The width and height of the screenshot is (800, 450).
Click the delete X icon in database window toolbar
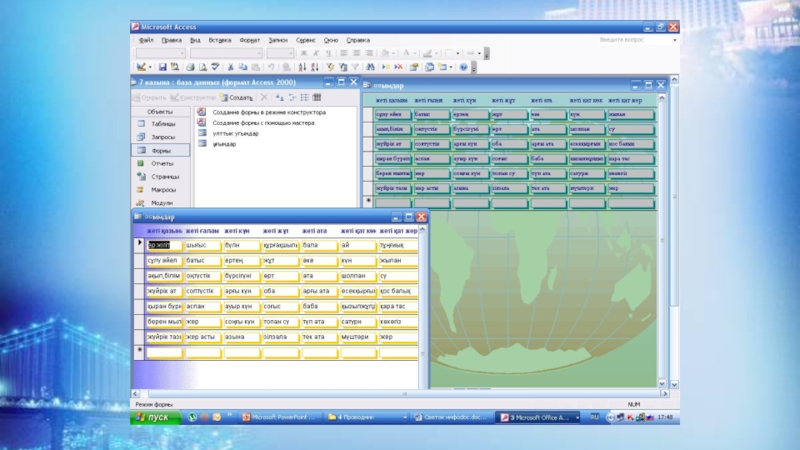tap(264, 97)
